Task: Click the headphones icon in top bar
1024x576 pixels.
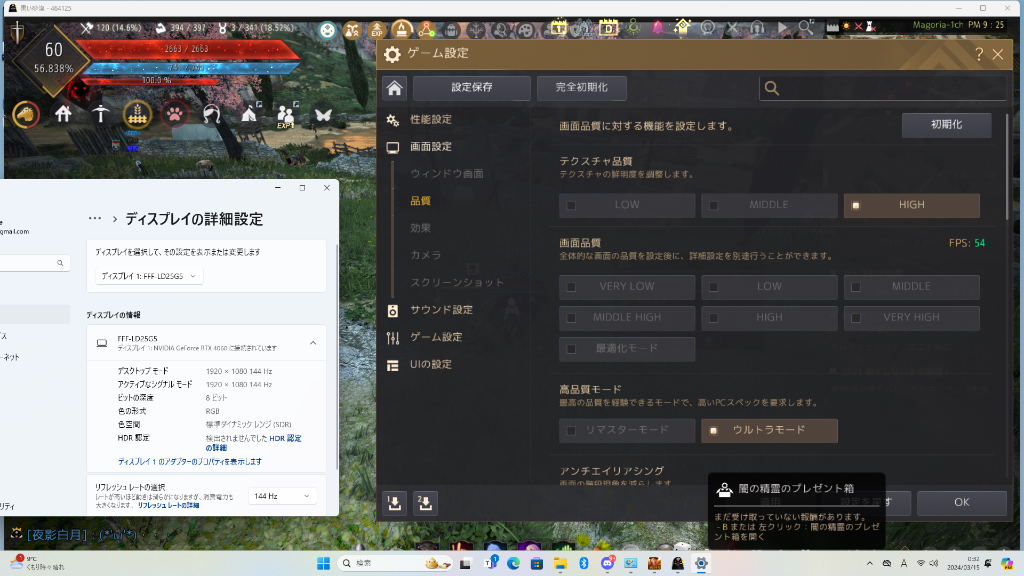Action: [x=757, y=28]
